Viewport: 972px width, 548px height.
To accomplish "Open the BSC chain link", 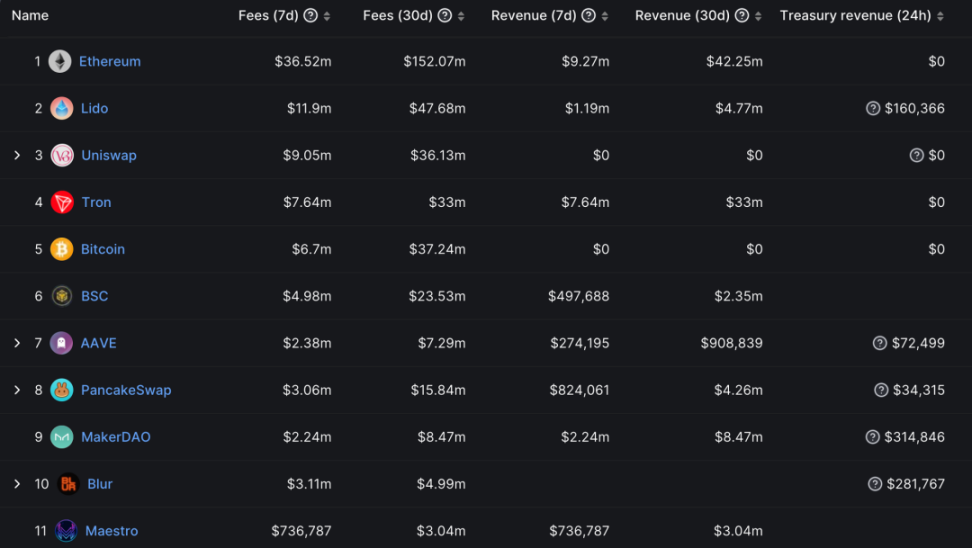I will click(94, 296).
